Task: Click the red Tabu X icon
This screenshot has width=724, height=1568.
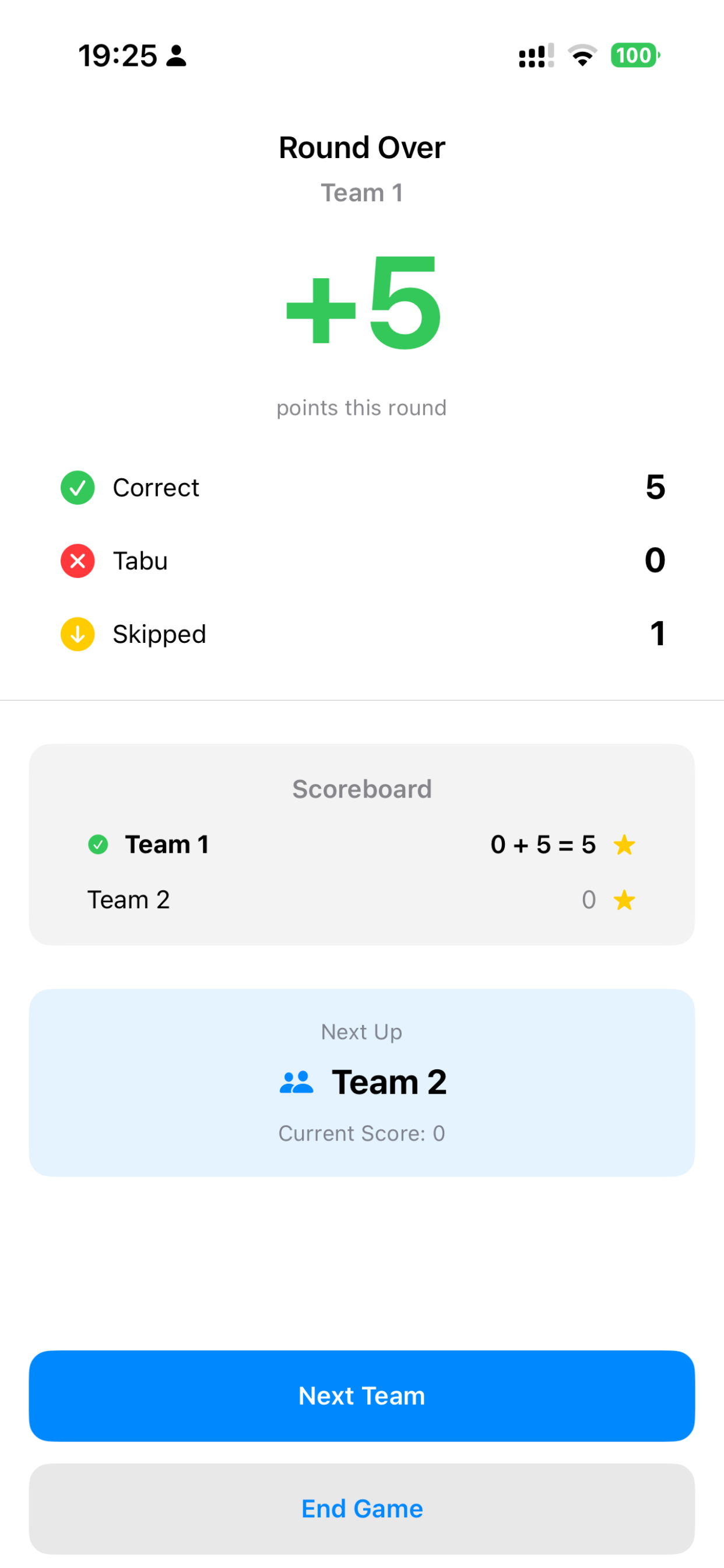Action: click(78, 561)
